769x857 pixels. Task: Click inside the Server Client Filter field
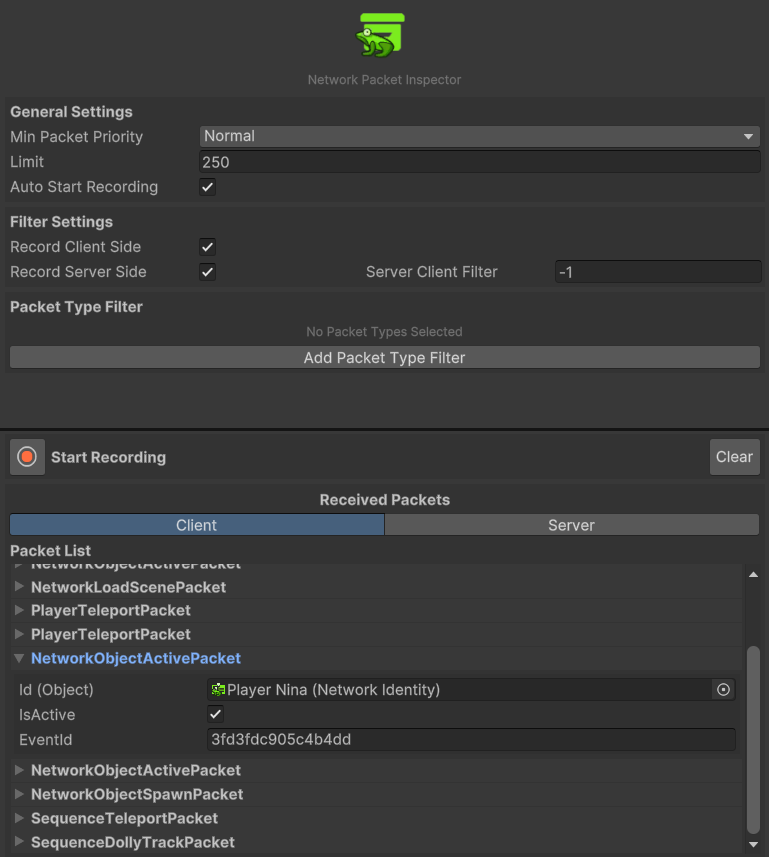coord(657,271)
